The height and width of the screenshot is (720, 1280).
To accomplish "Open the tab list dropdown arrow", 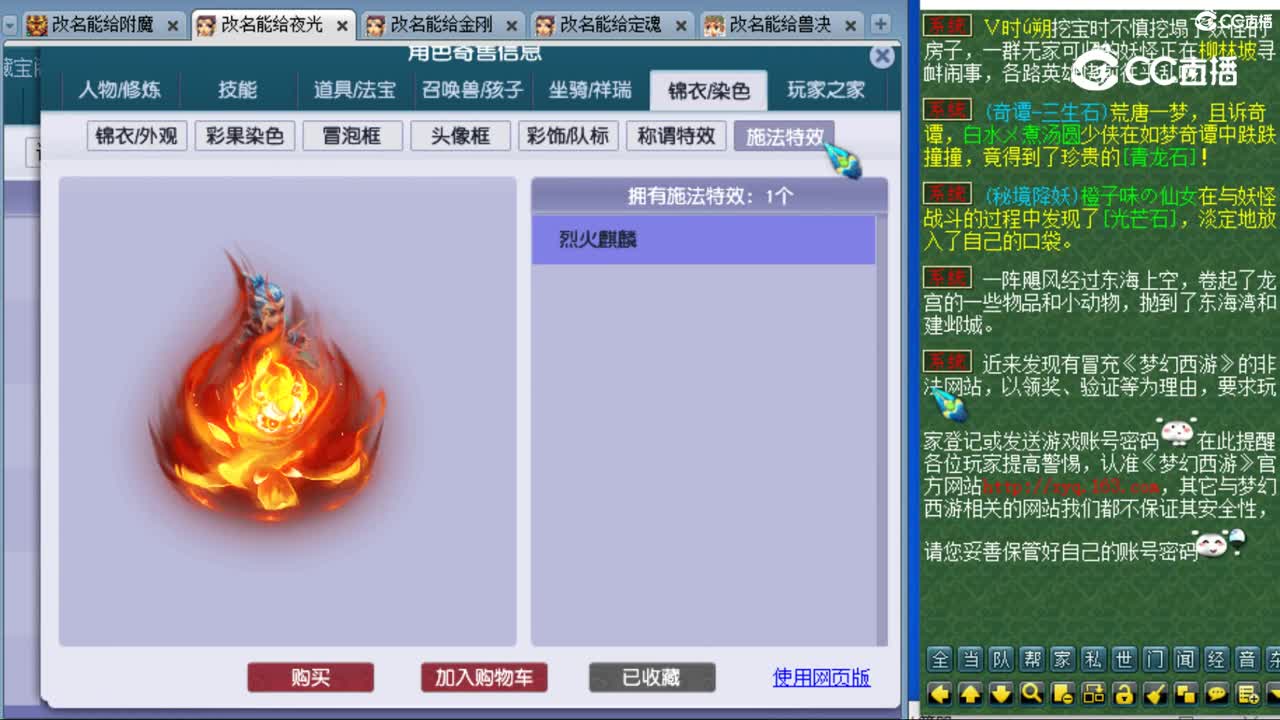I will (9, 25).
